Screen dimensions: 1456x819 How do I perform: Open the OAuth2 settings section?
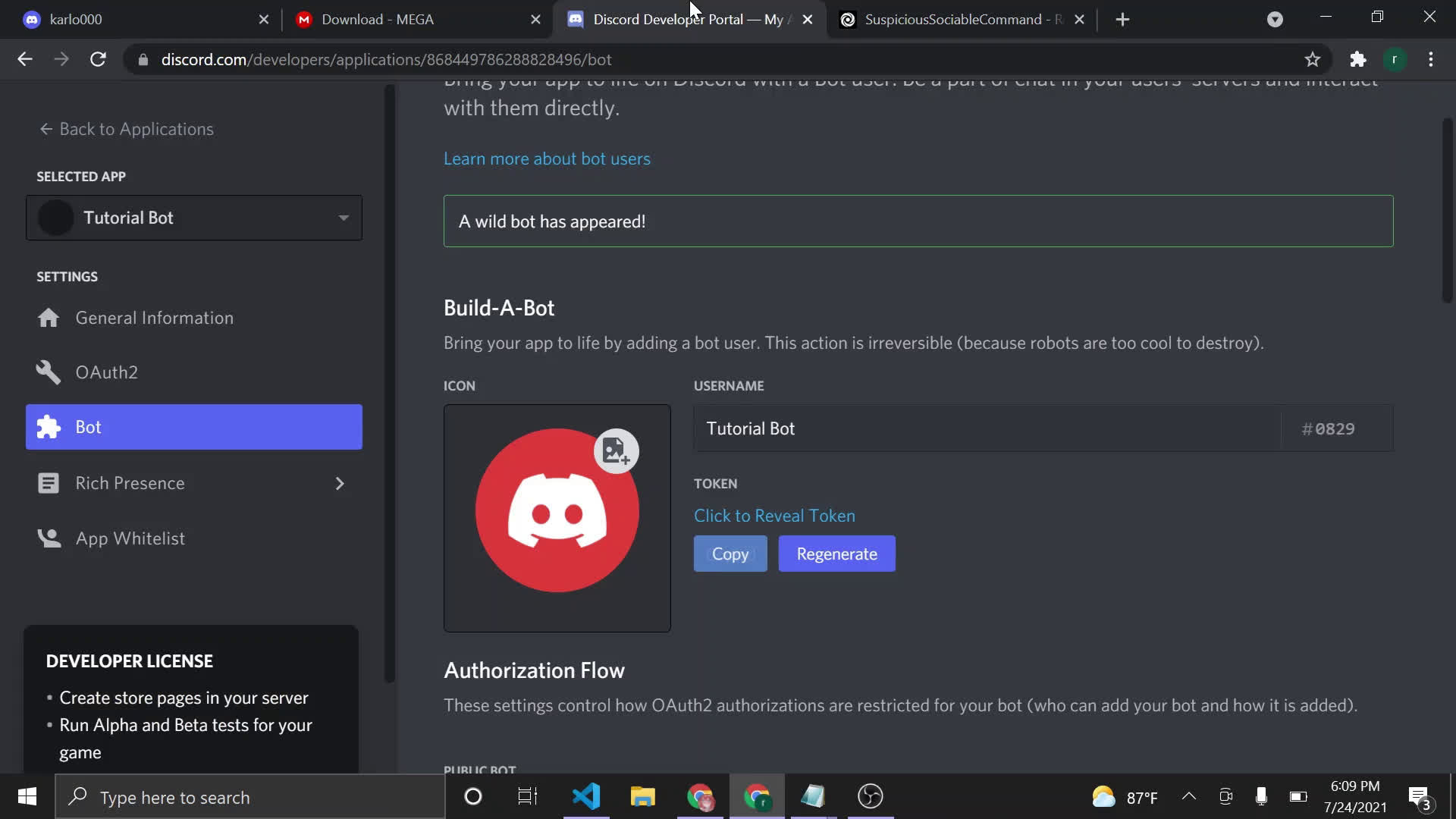tap(106, 372)
